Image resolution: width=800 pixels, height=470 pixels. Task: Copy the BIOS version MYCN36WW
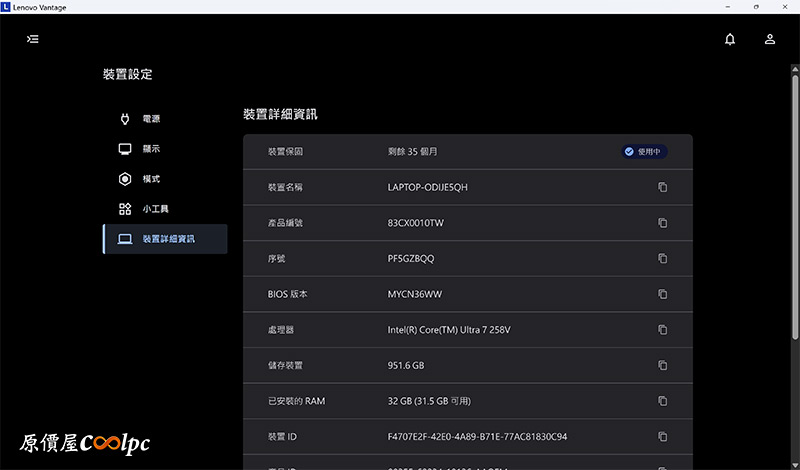(662, 294)
